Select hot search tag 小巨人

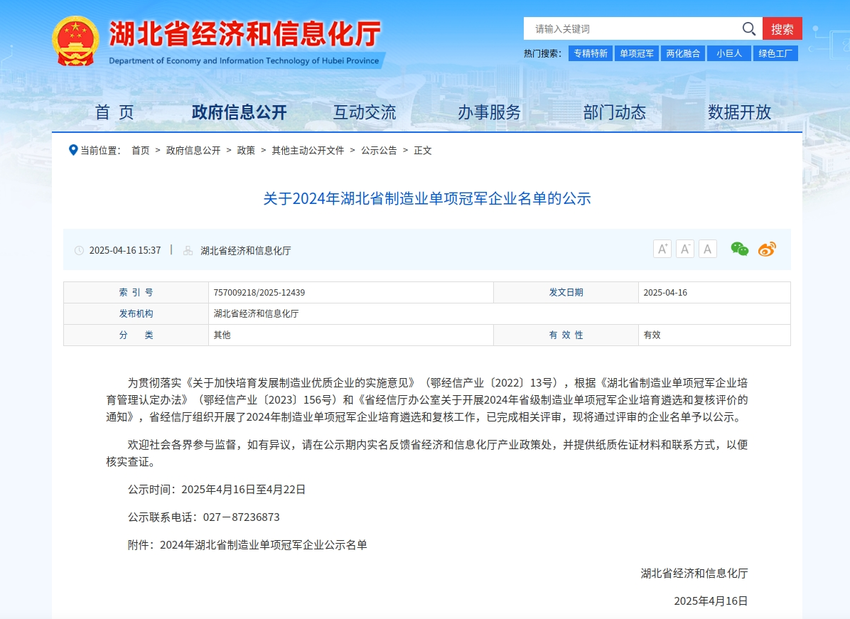(x=729, y=53)
